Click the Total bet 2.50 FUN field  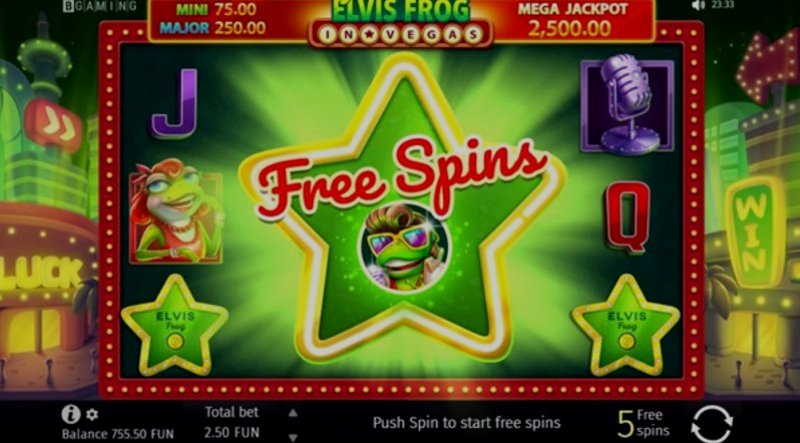[232, 423]
